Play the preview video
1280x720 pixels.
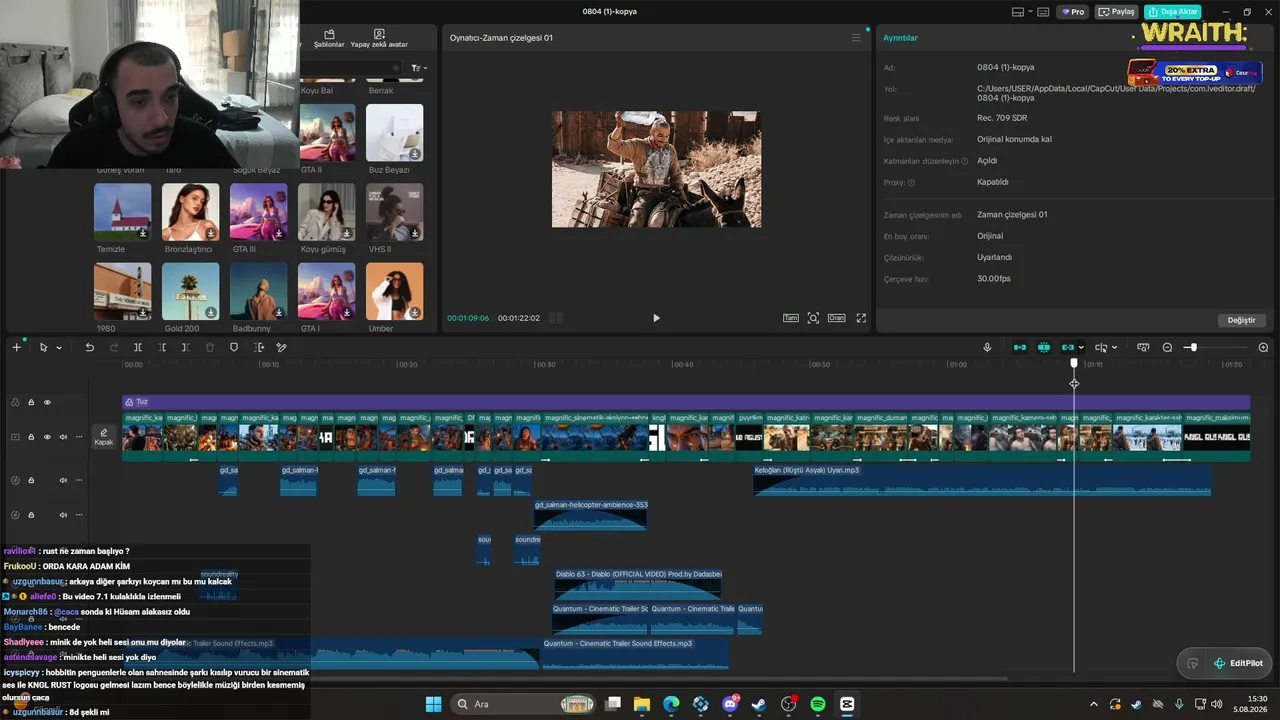point(656,318)
